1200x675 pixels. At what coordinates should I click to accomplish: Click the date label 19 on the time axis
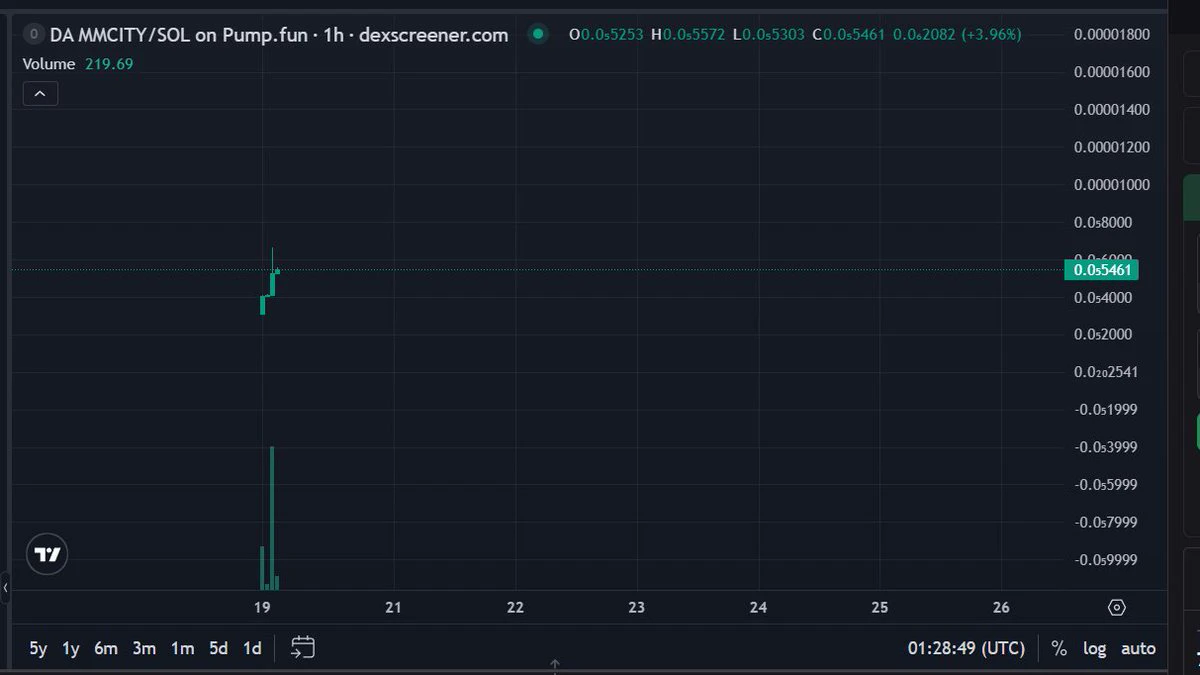pyautogui.click(x=263, y=607)
